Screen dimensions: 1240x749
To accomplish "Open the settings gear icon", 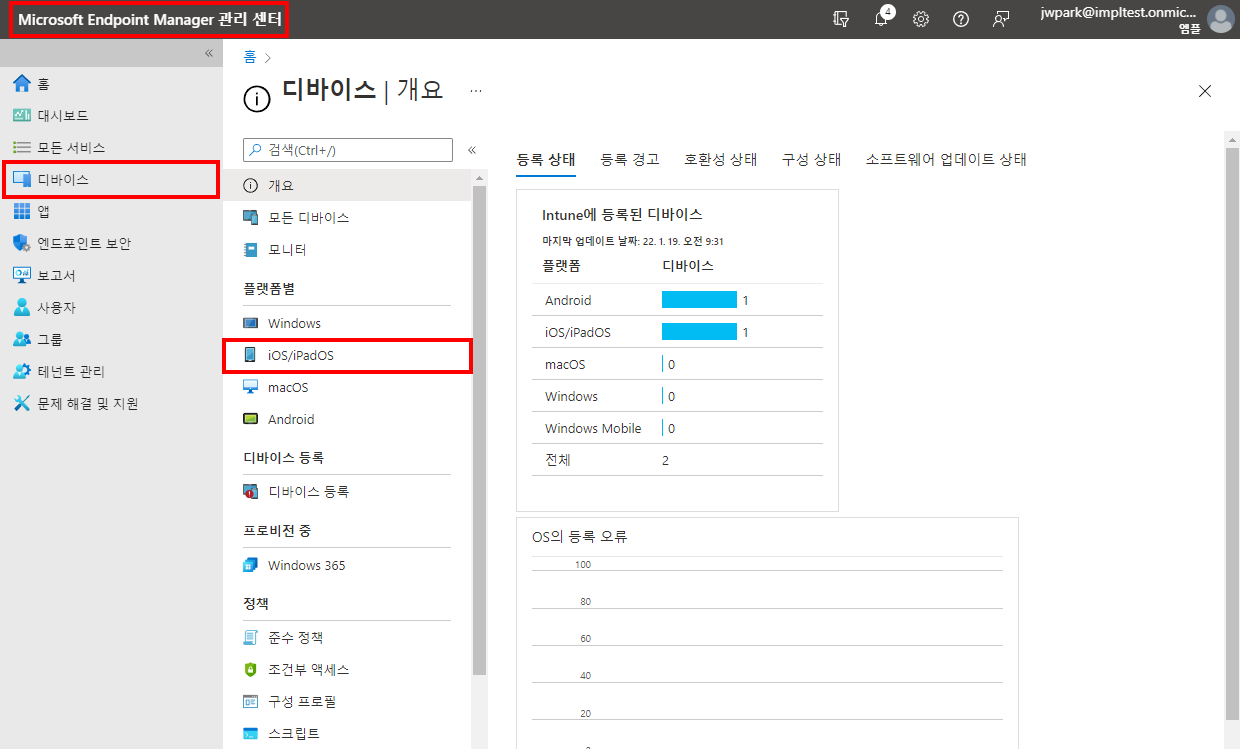I will point(921,19).
